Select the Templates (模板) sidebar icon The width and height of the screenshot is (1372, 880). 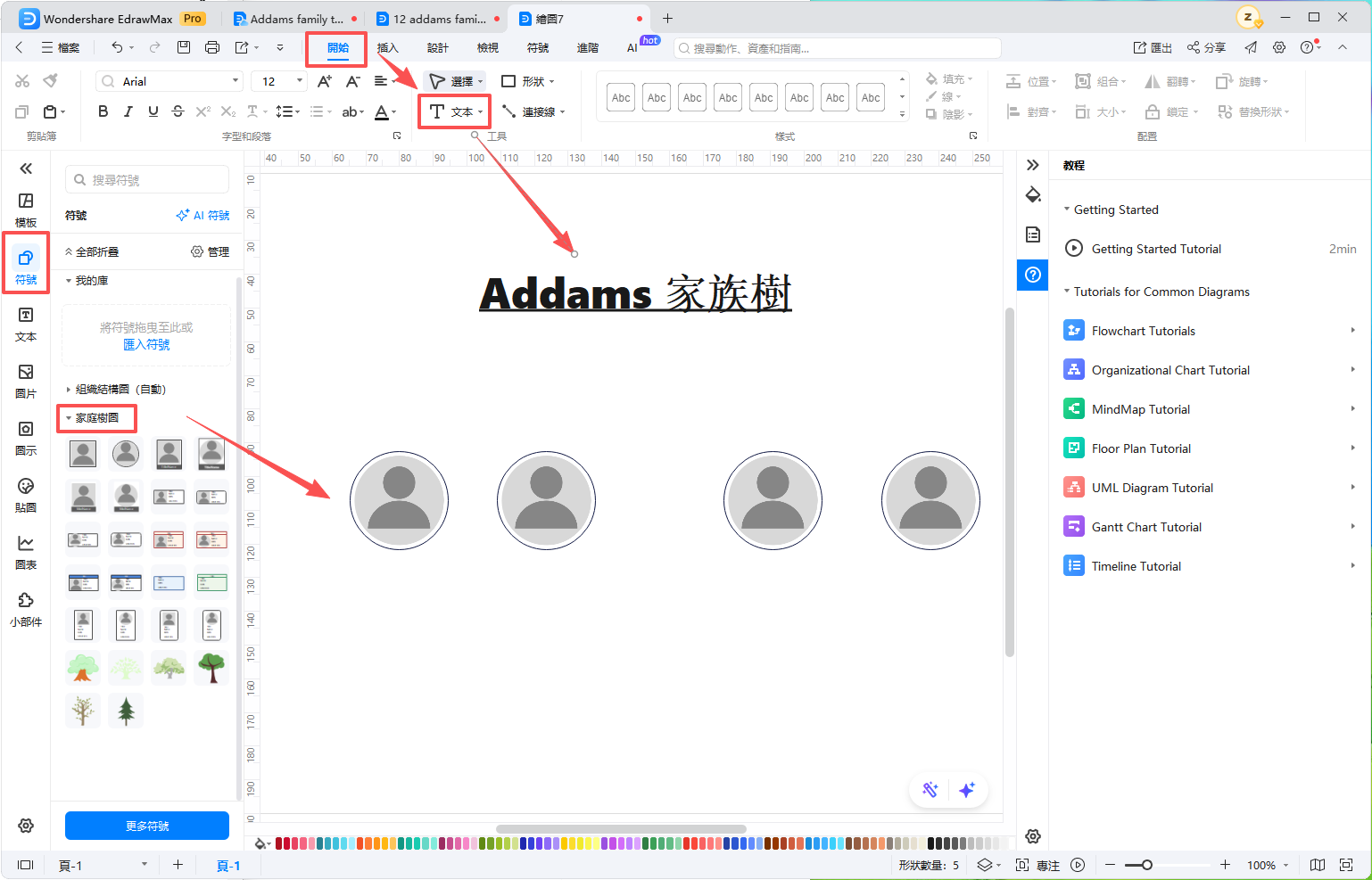[x=26, y=210]
